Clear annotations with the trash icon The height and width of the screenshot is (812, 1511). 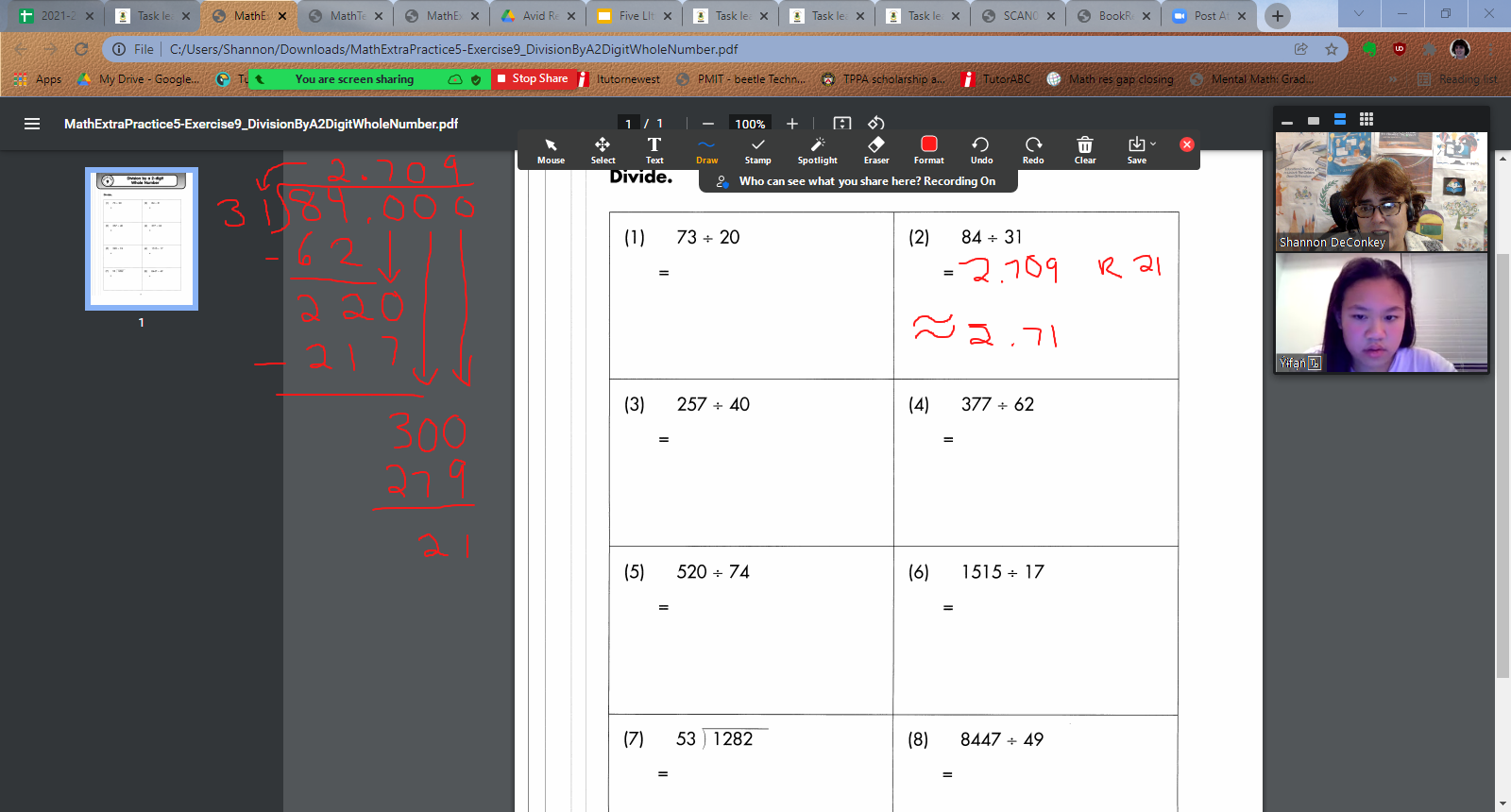1085,150
